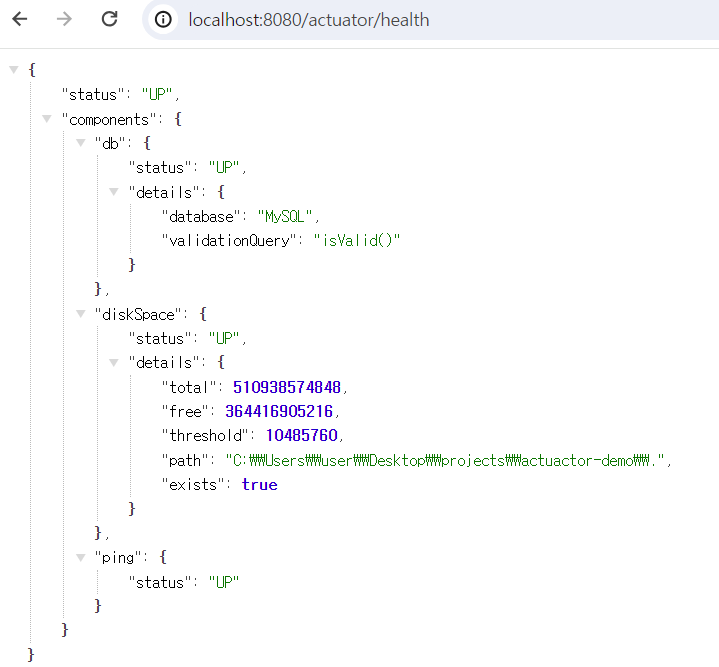The width and height of the screenshot is (719, 667).
Task: Click the "path" key
Action: 185,460
